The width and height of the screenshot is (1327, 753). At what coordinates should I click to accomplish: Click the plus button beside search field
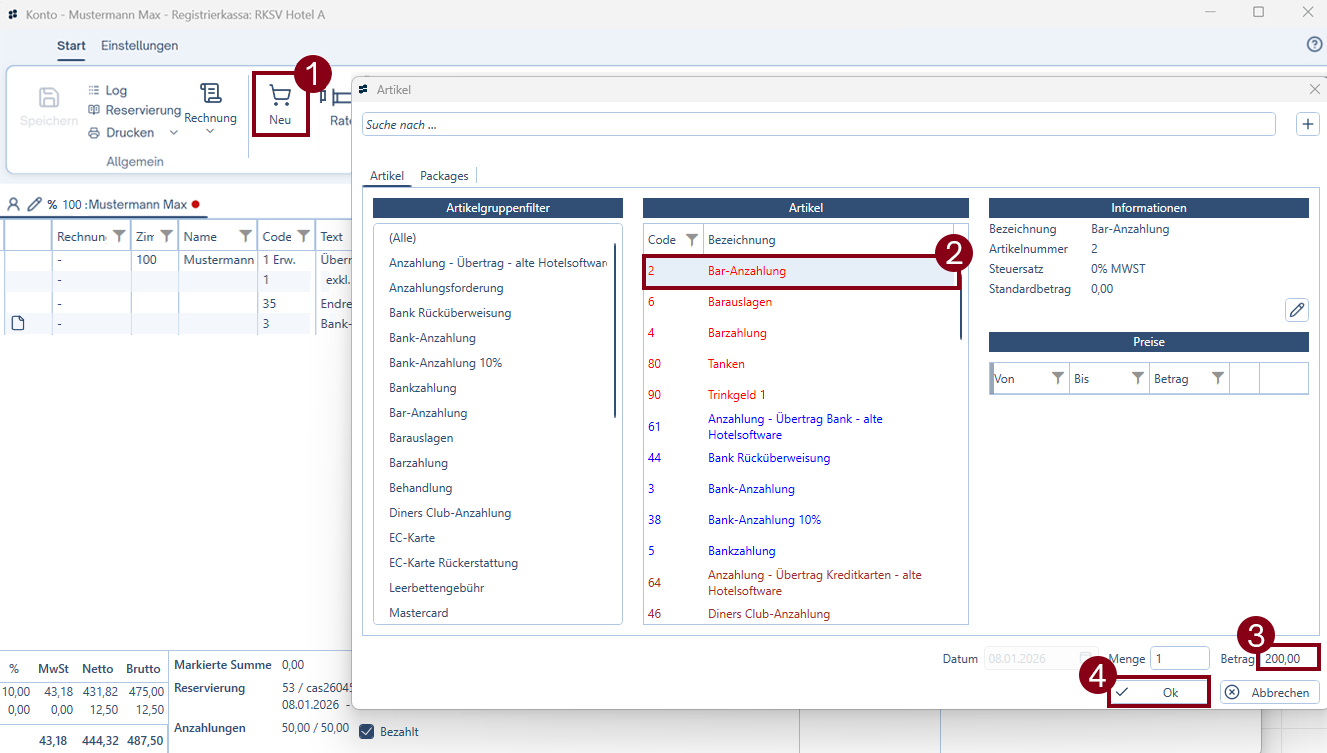point(1308,124)
